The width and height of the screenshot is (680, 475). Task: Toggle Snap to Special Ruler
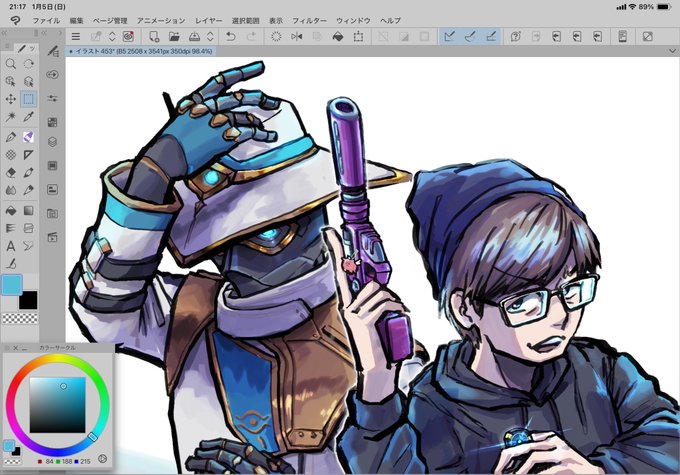coord(470,37)
